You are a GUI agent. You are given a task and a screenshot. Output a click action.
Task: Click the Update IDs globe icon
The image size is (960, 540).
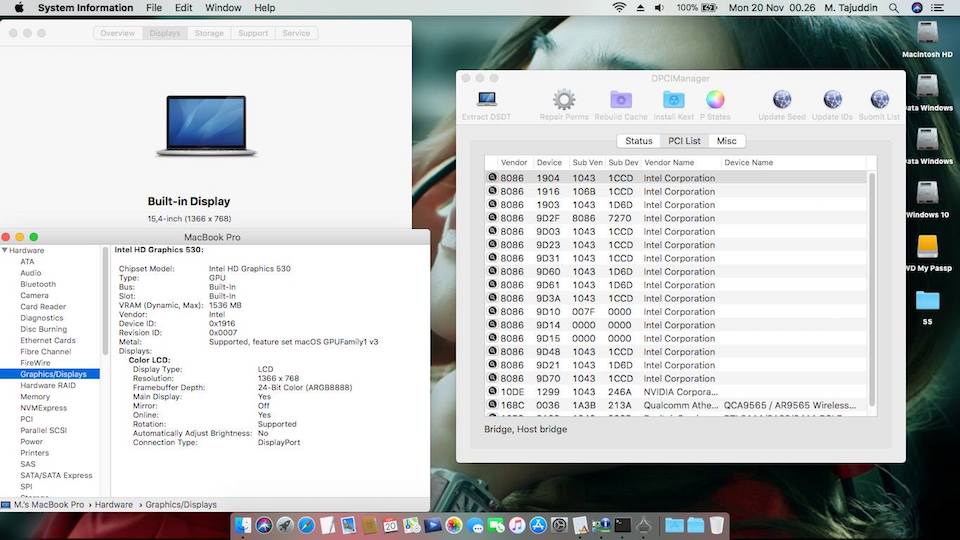pyautogui.click(x=832, y=100)
